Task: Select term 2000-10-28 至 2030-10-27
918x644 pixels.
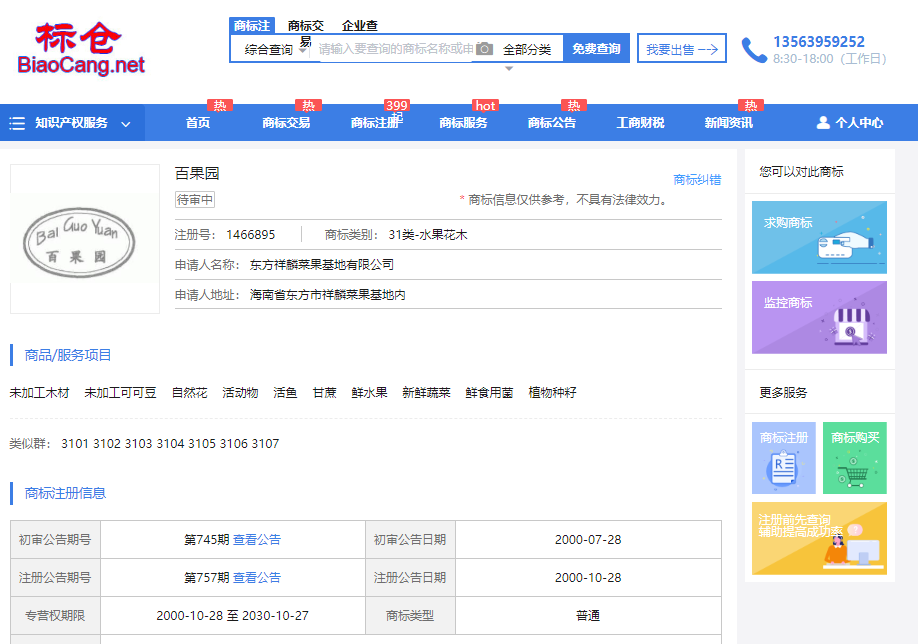Action: point(232,616)
